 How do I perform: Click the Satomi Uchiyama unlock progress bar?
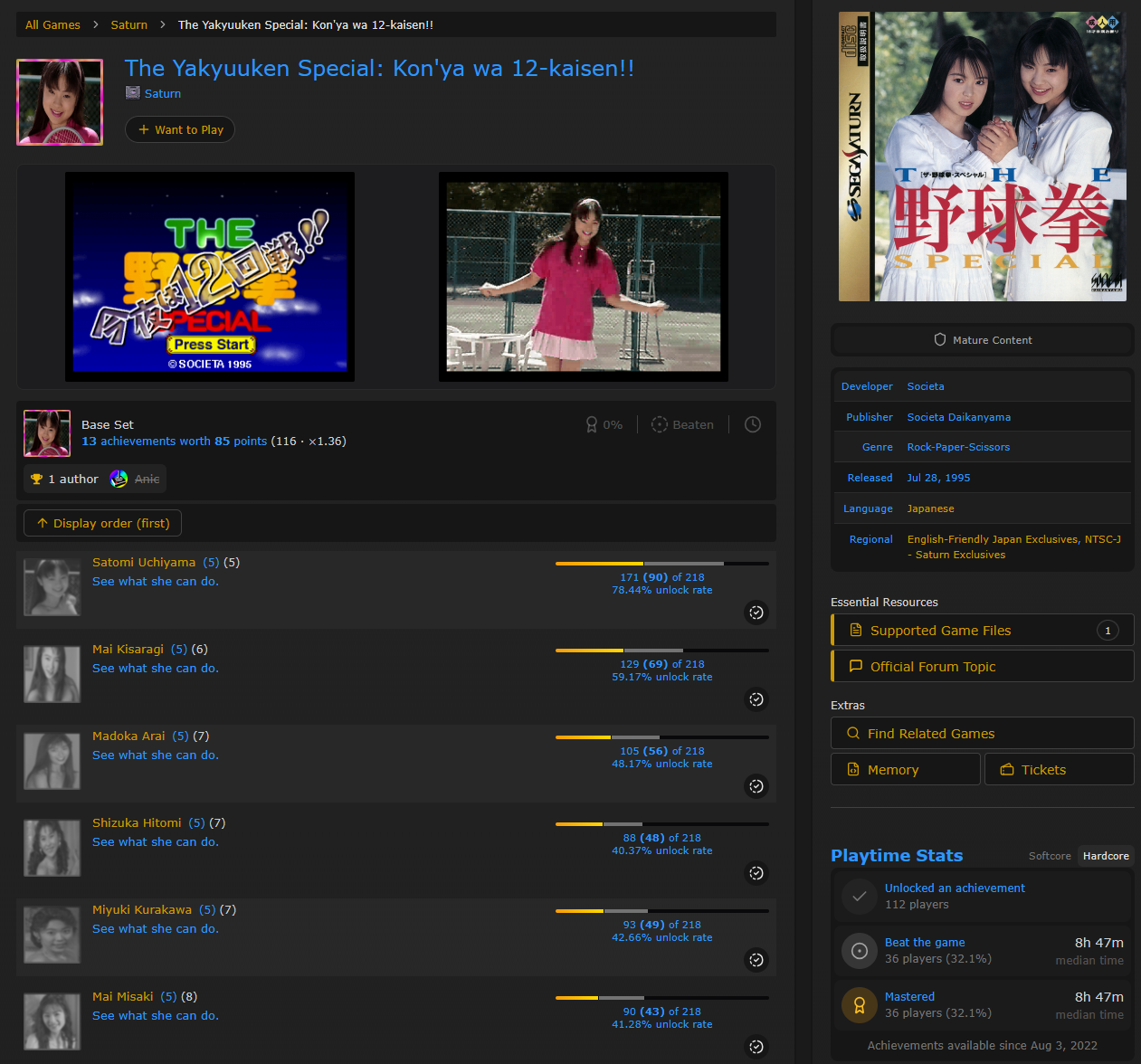[662, 564]
